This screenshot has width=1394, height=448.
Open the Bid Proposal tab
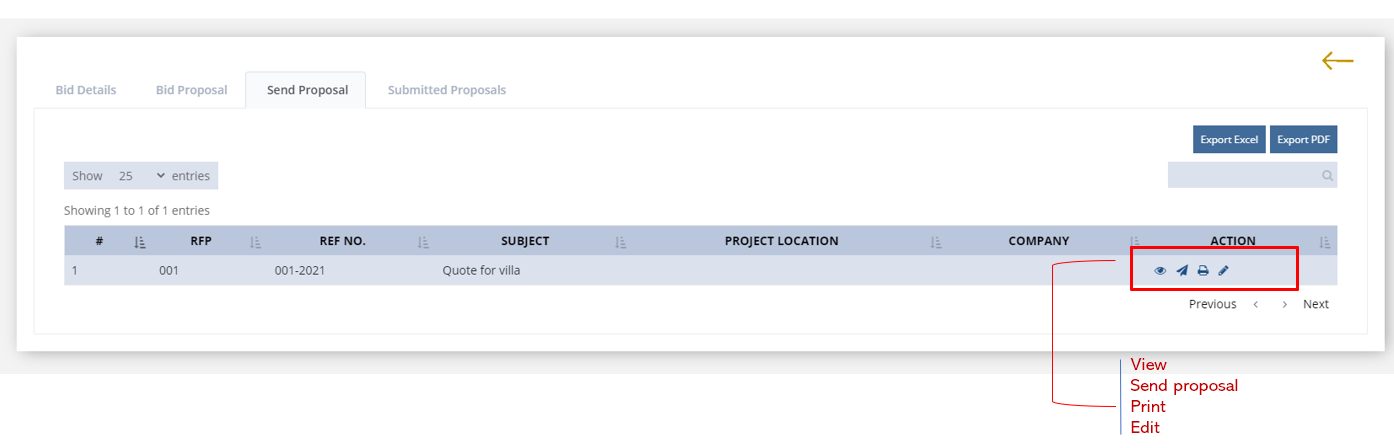(192, 90)
